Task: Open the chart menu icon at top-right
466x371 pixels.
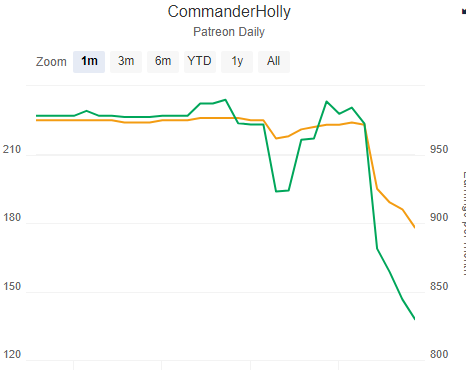Action: tap(464, 11)
